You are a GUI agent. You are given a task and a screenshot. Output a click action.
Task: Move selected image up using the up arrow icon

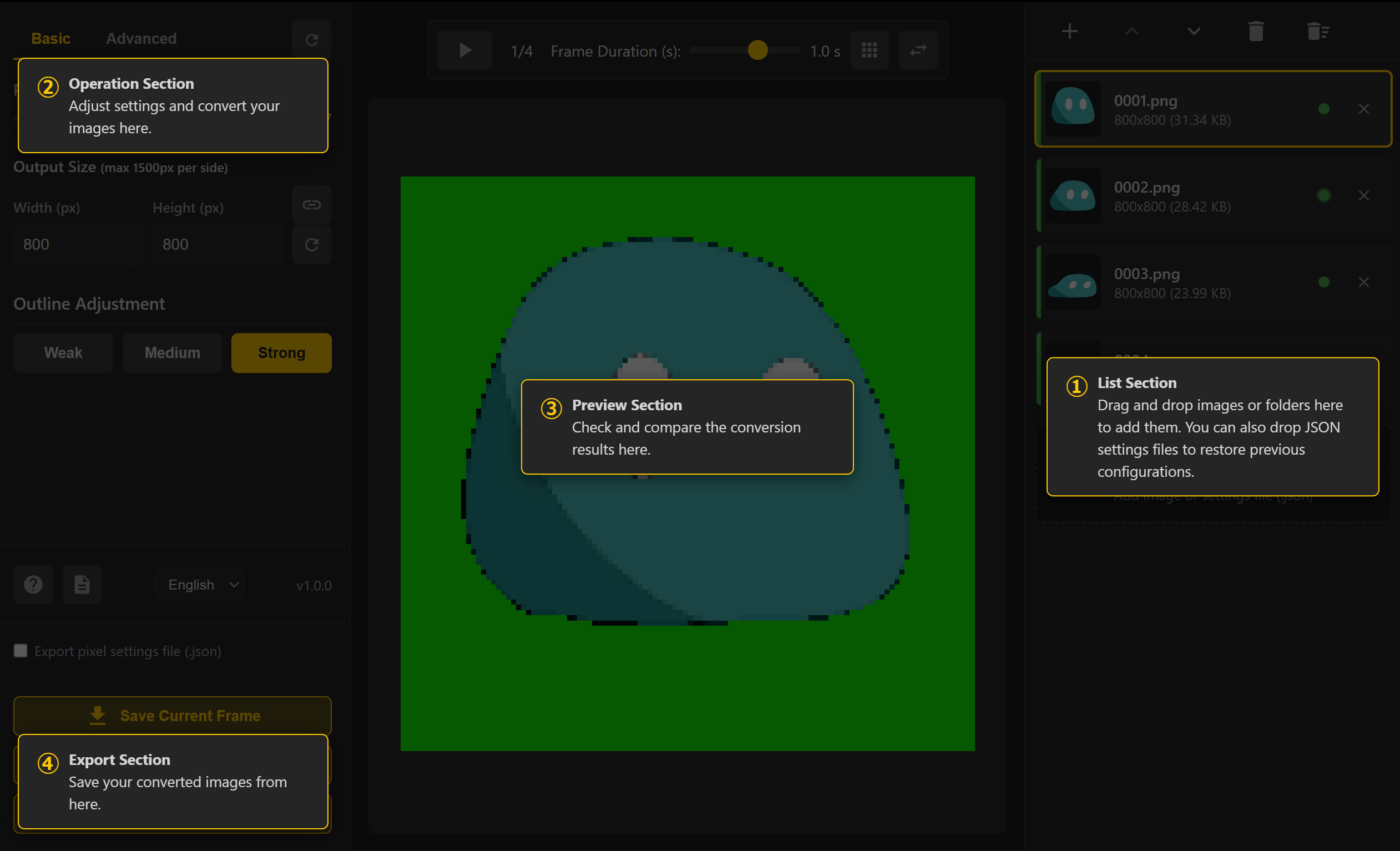(1132, 31)
